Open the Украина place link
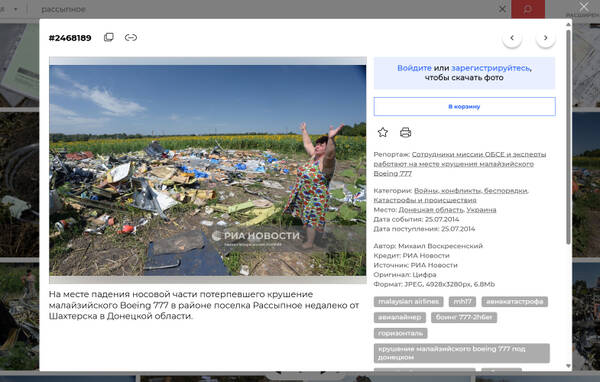 point(481,210)
